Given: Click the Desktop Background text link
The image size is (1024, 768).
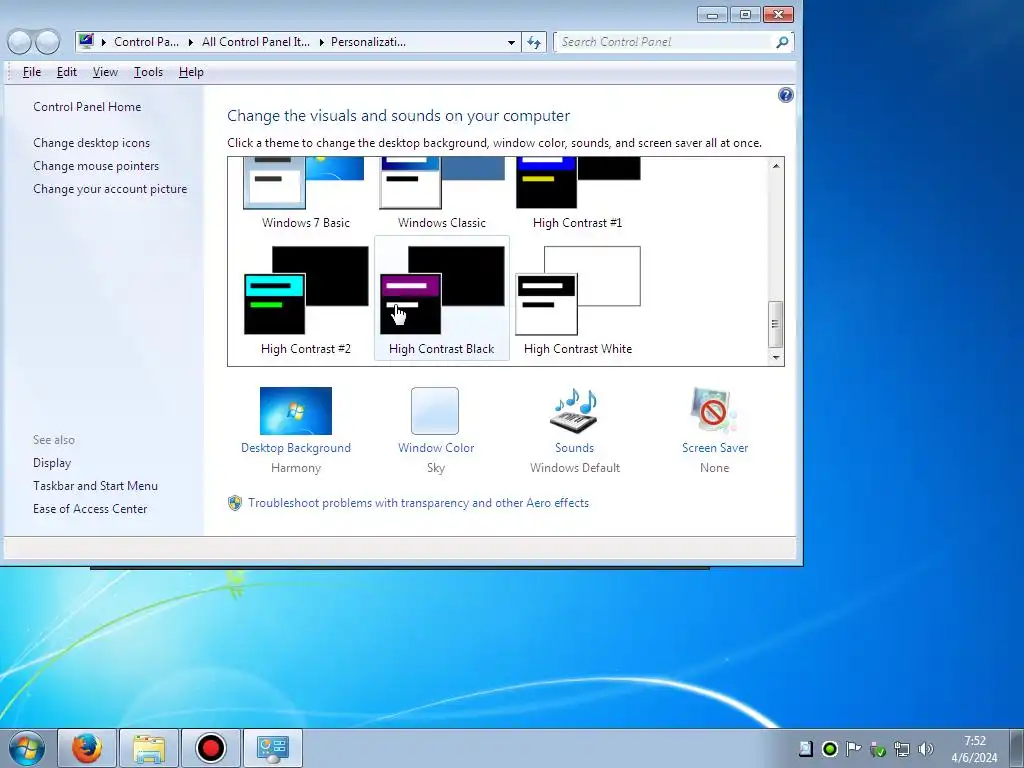Looking at the screenshot, I should tap(296, 448).
